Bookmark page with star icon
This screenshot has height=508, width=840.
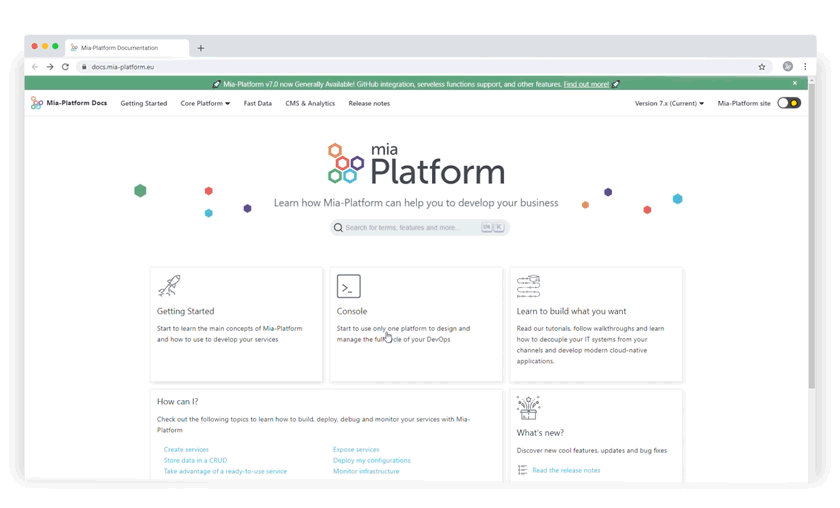[x=762, y=67]
